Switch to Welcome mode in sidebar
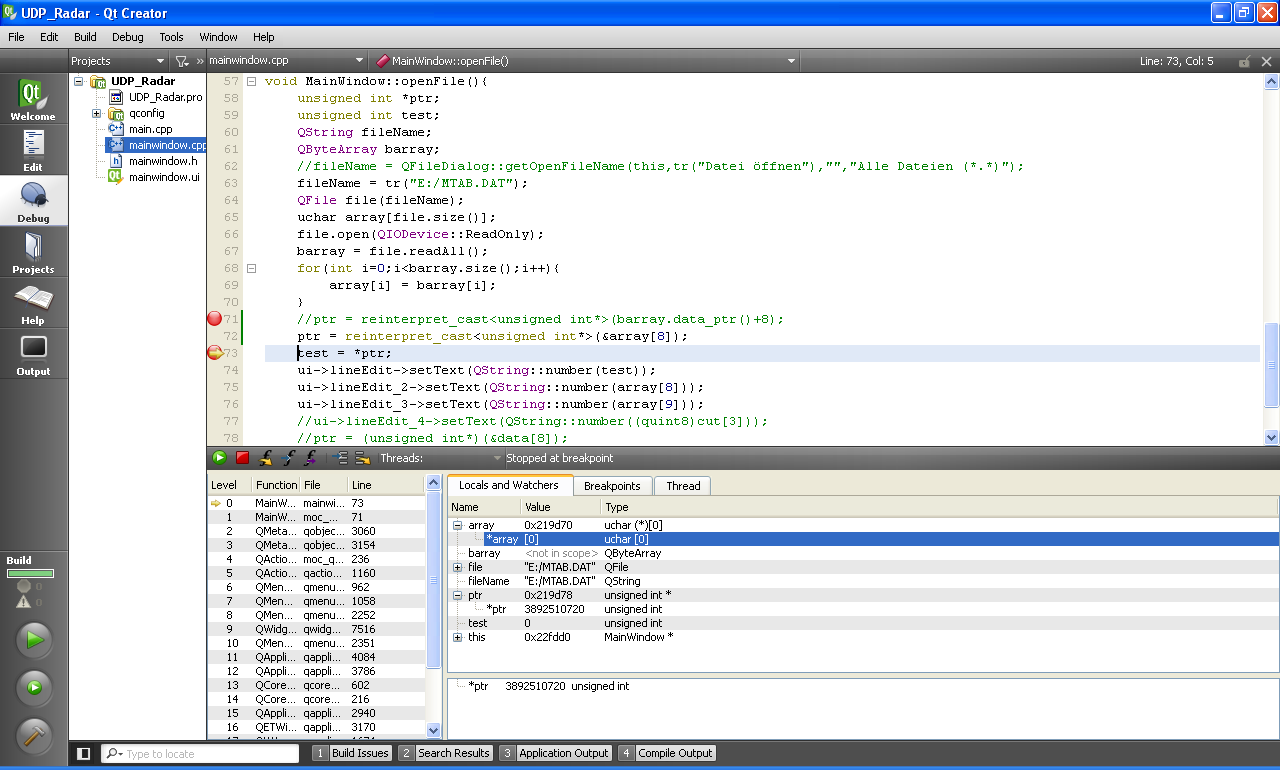This screenshot has width=1280, height=770. click(33, 100)
